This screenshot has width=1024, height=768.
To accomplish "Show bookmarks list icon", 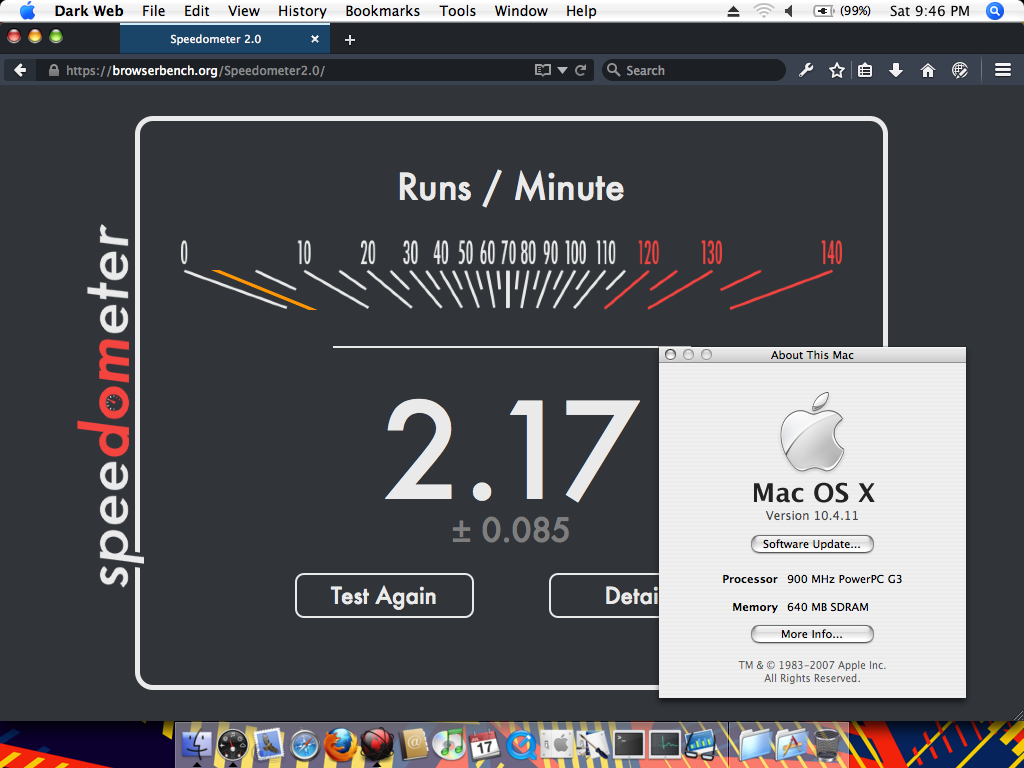I will click(x=865, y=71).
